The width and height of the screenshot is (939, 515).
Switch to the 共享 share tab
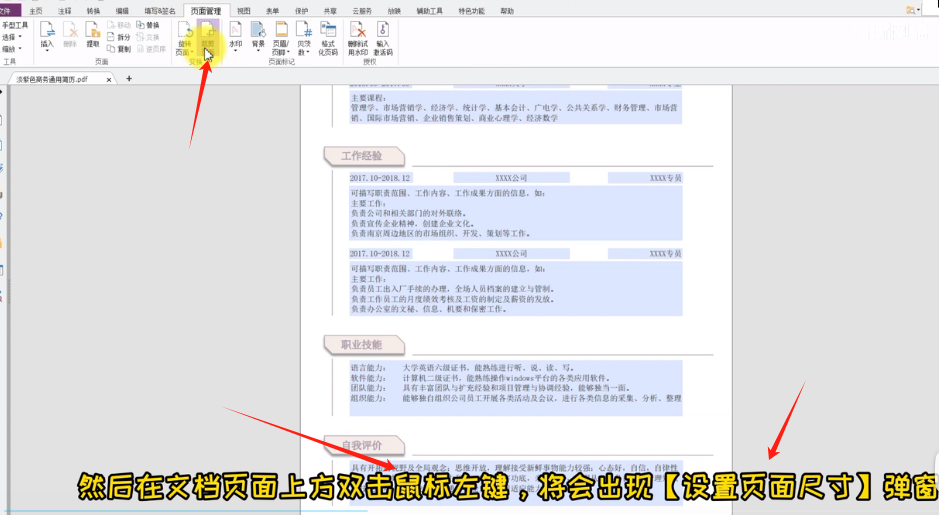coord(330,11)
